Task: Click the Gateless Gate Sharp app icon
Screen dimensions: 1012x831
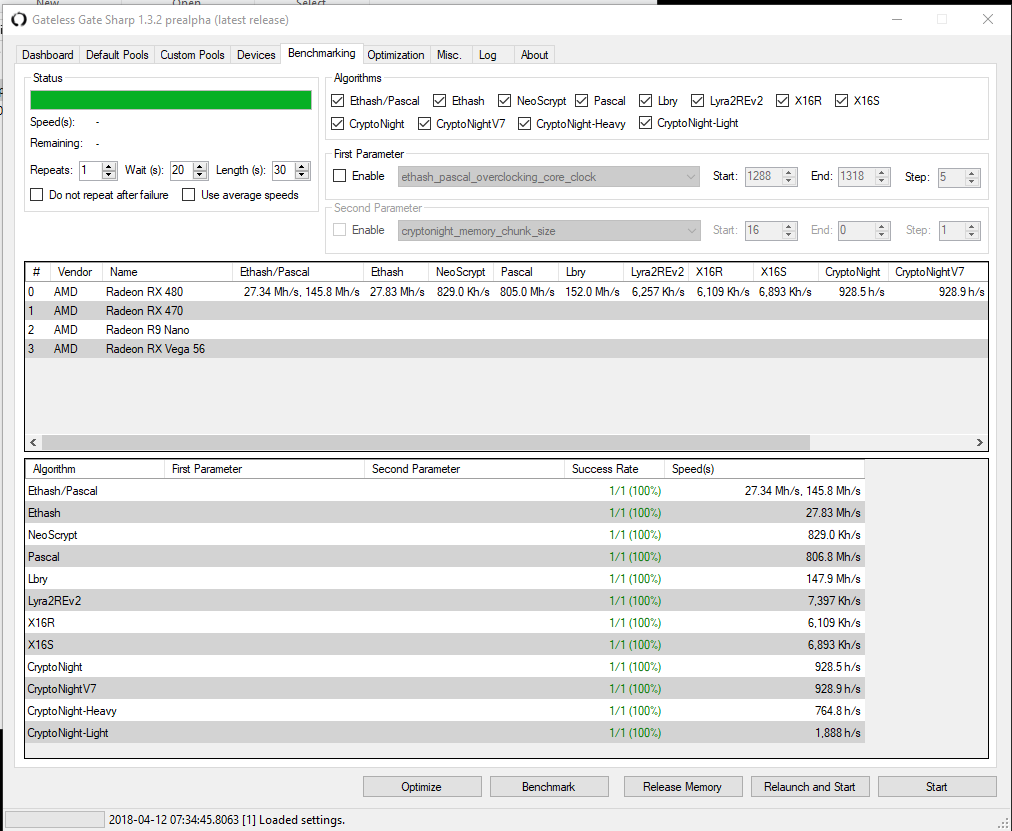Action: 19,19
